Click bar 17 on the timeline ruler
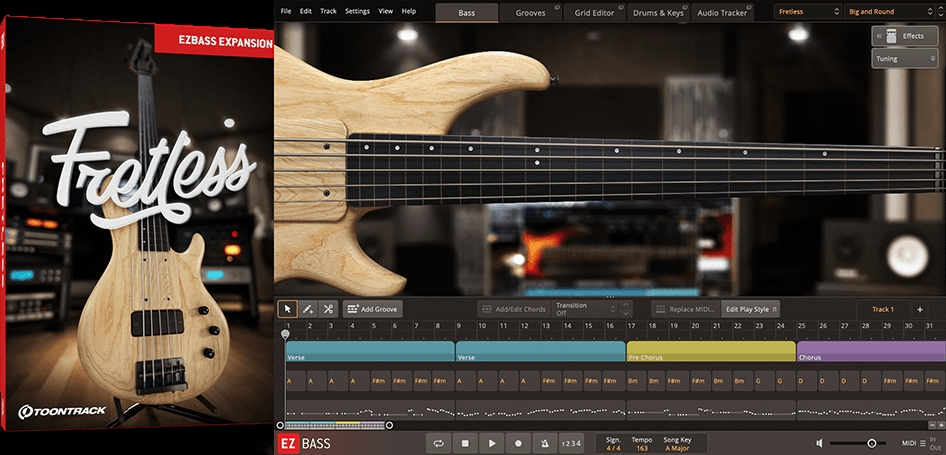This screenshot has height=455, width=946. pyautogui.click(x=631, y=326)
